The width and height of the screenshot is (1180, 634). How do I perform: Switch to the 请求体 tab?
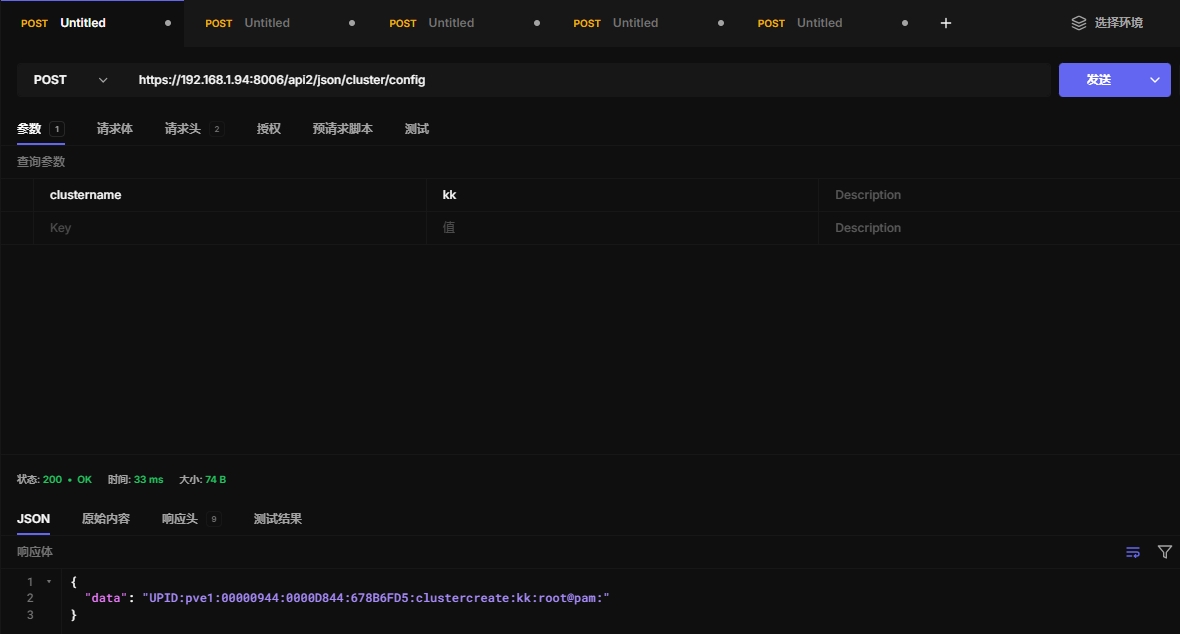click(114, 129)
